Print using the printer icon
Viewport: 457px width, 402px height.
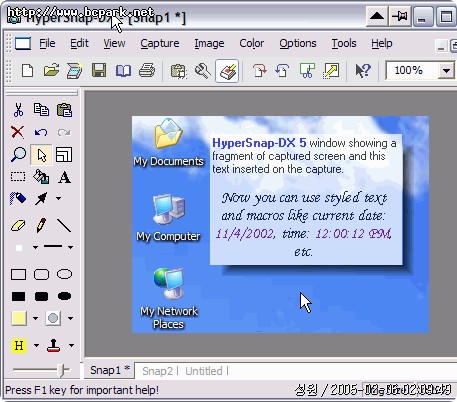coord(147,71)
